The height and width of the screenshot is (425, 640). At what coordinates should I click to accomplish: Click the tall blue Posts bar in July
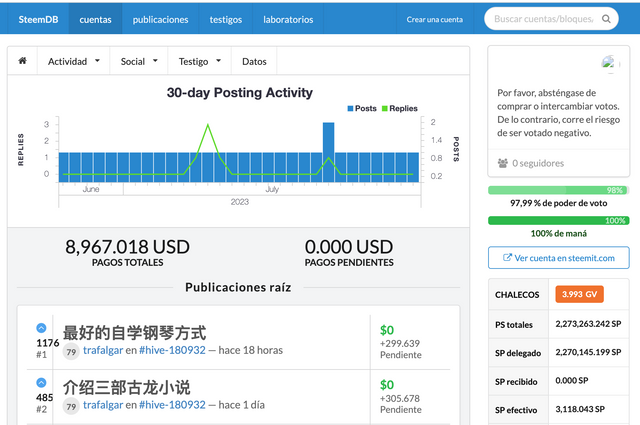329,152
